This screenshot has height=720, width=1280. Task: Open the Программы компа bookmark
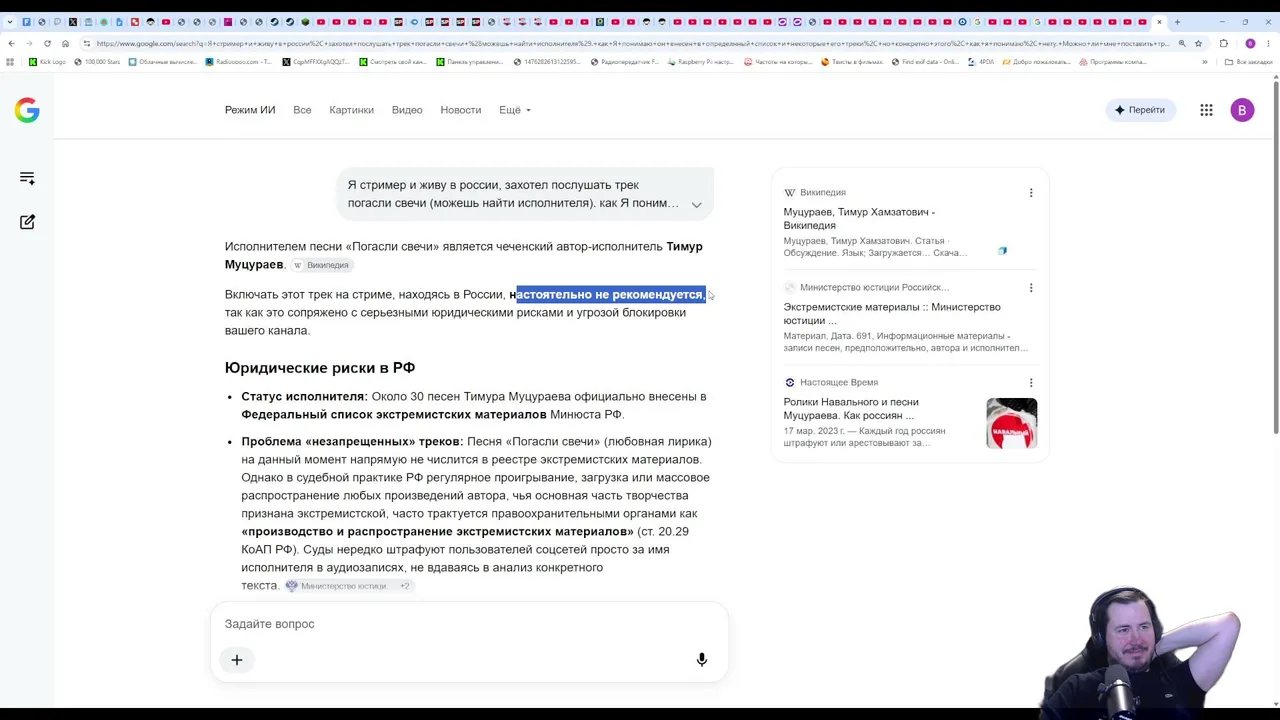1112,62
